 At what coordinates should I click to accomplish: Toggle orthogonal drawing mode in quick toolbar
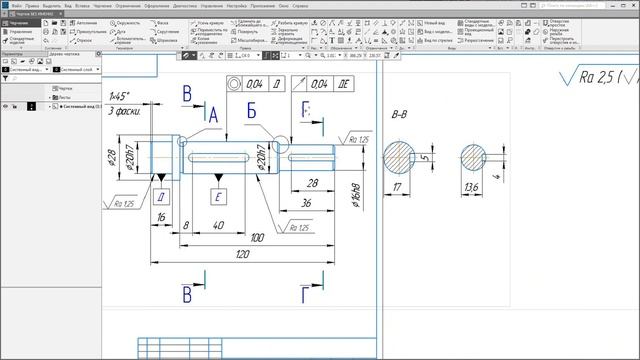tap(266, 56)
